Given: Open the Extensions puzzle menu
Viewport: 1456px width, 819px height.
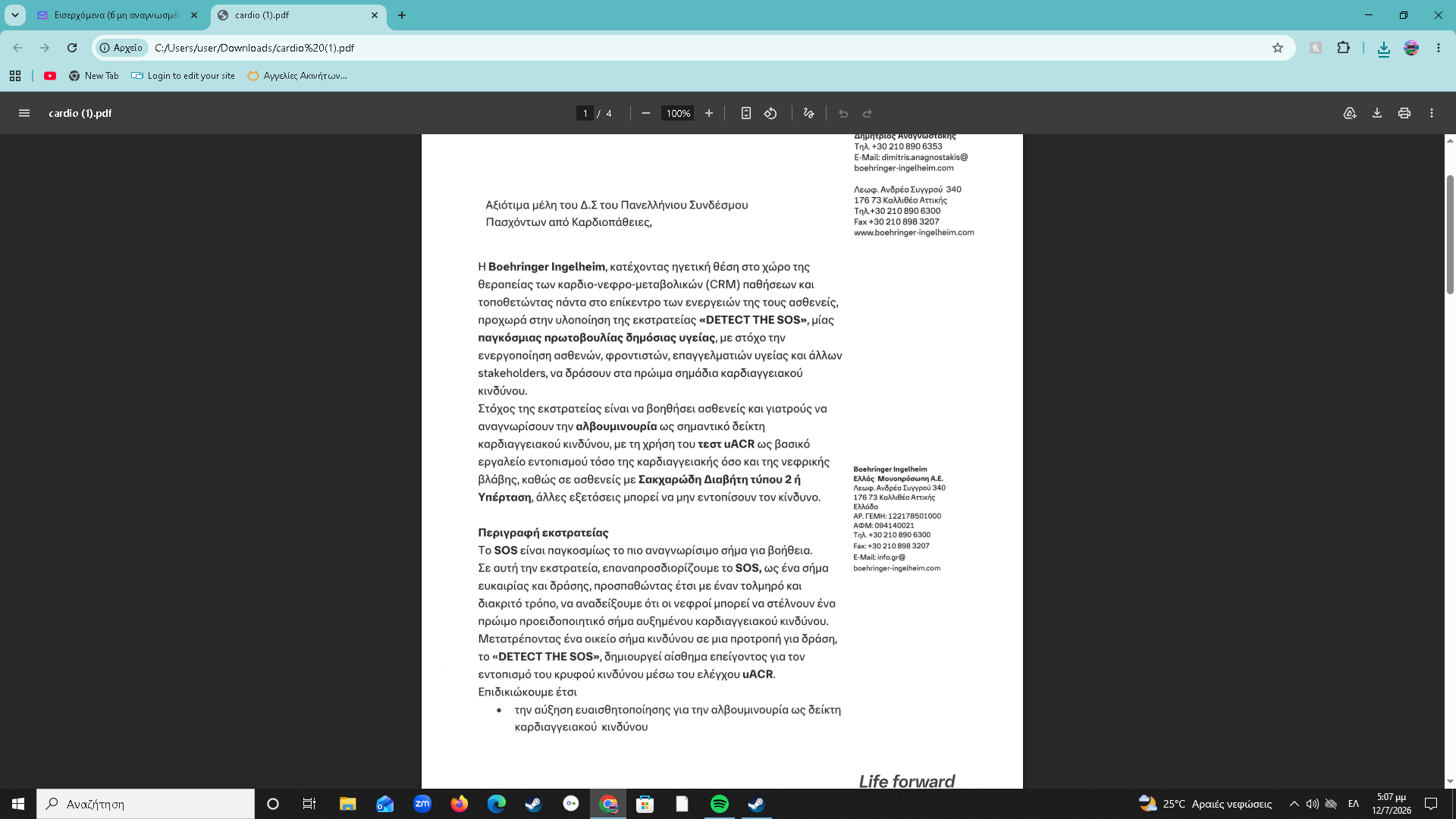Looking at the screenshot, I should pyautogui.click(x=1344, y=48).
